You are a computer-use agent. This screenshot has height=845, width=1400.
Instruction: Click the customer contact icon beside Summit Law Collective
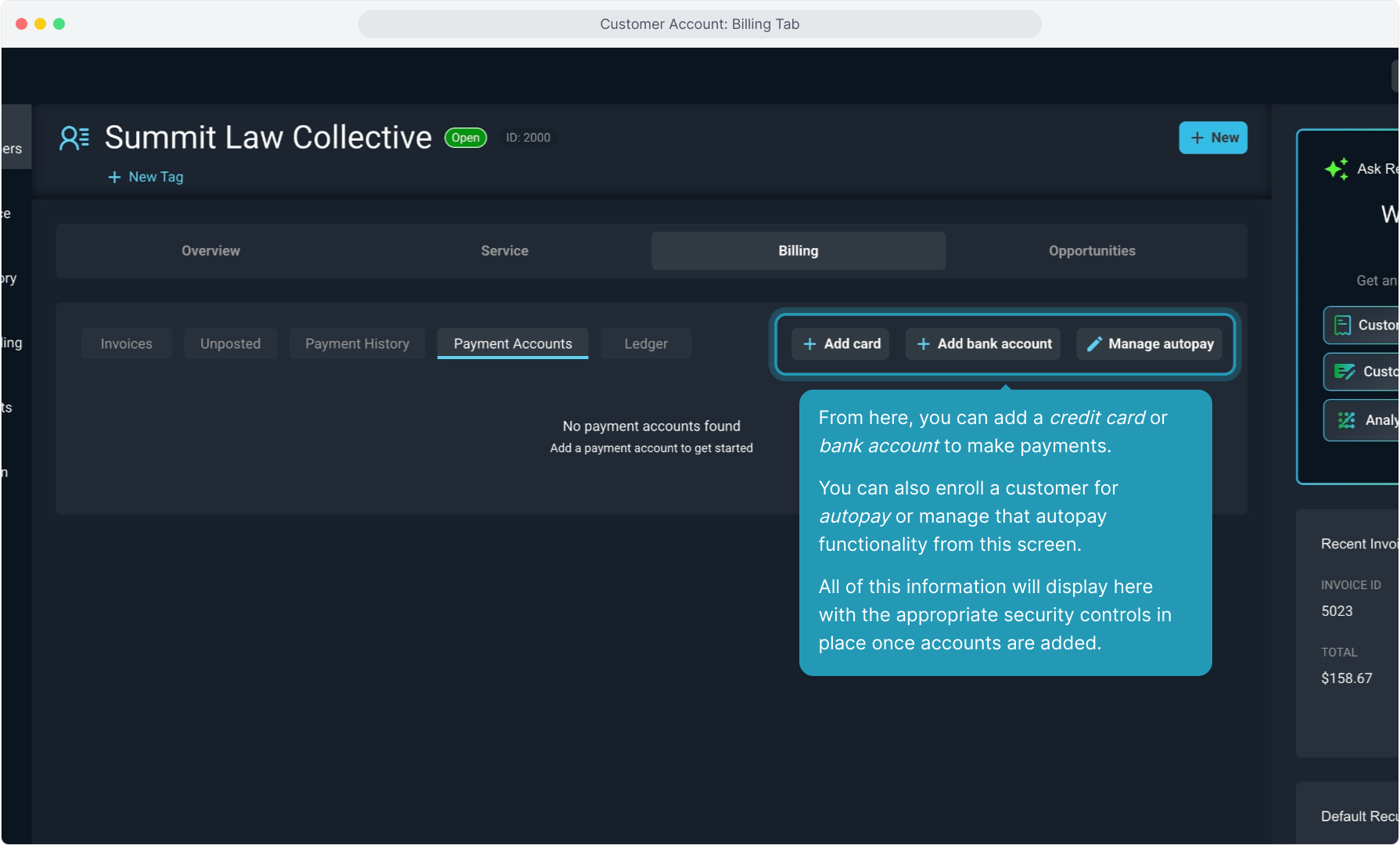[74, 138]
